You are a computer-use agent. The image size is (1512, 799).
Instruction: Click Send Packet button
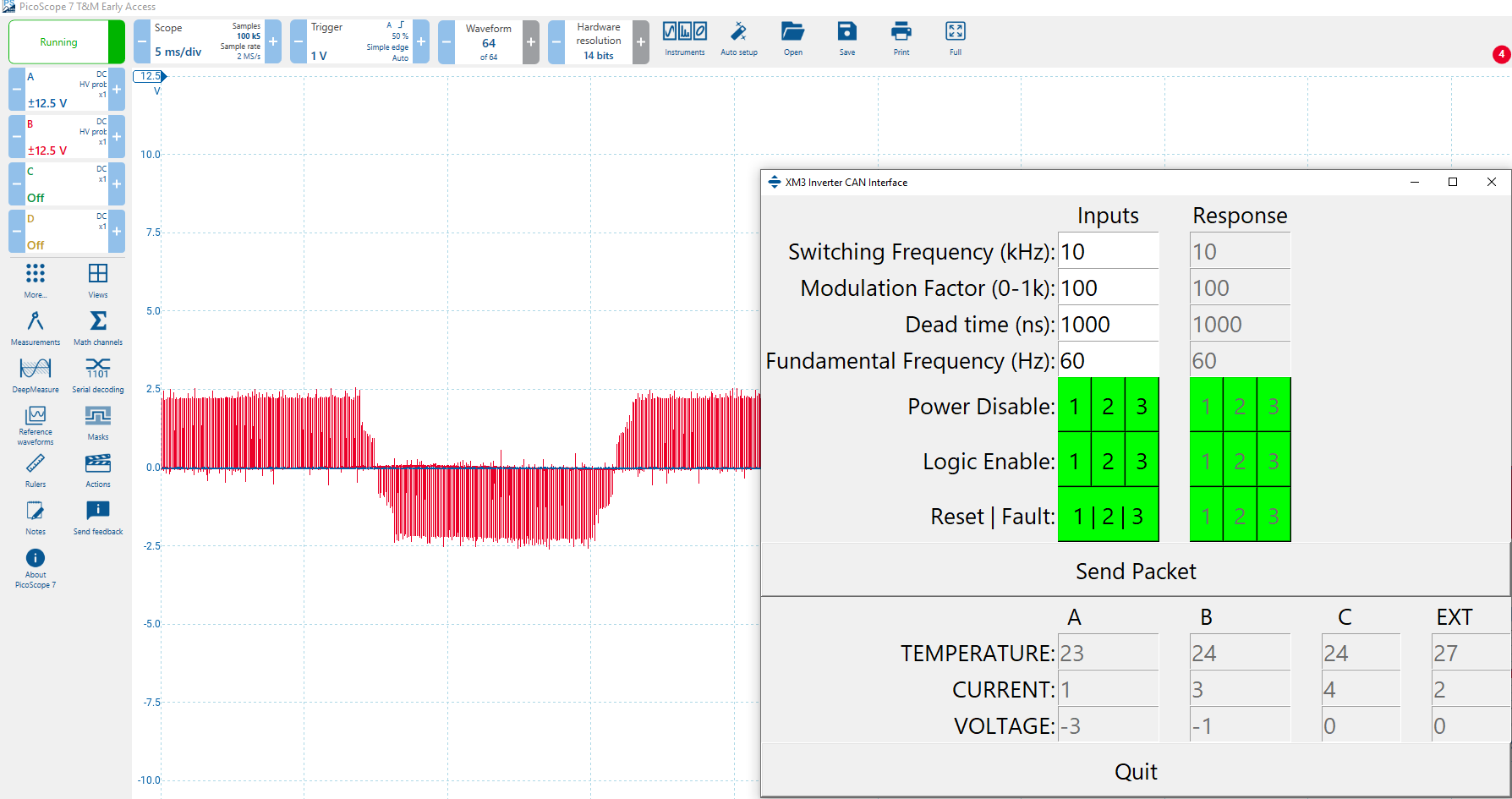click(x=1136, y=571)
